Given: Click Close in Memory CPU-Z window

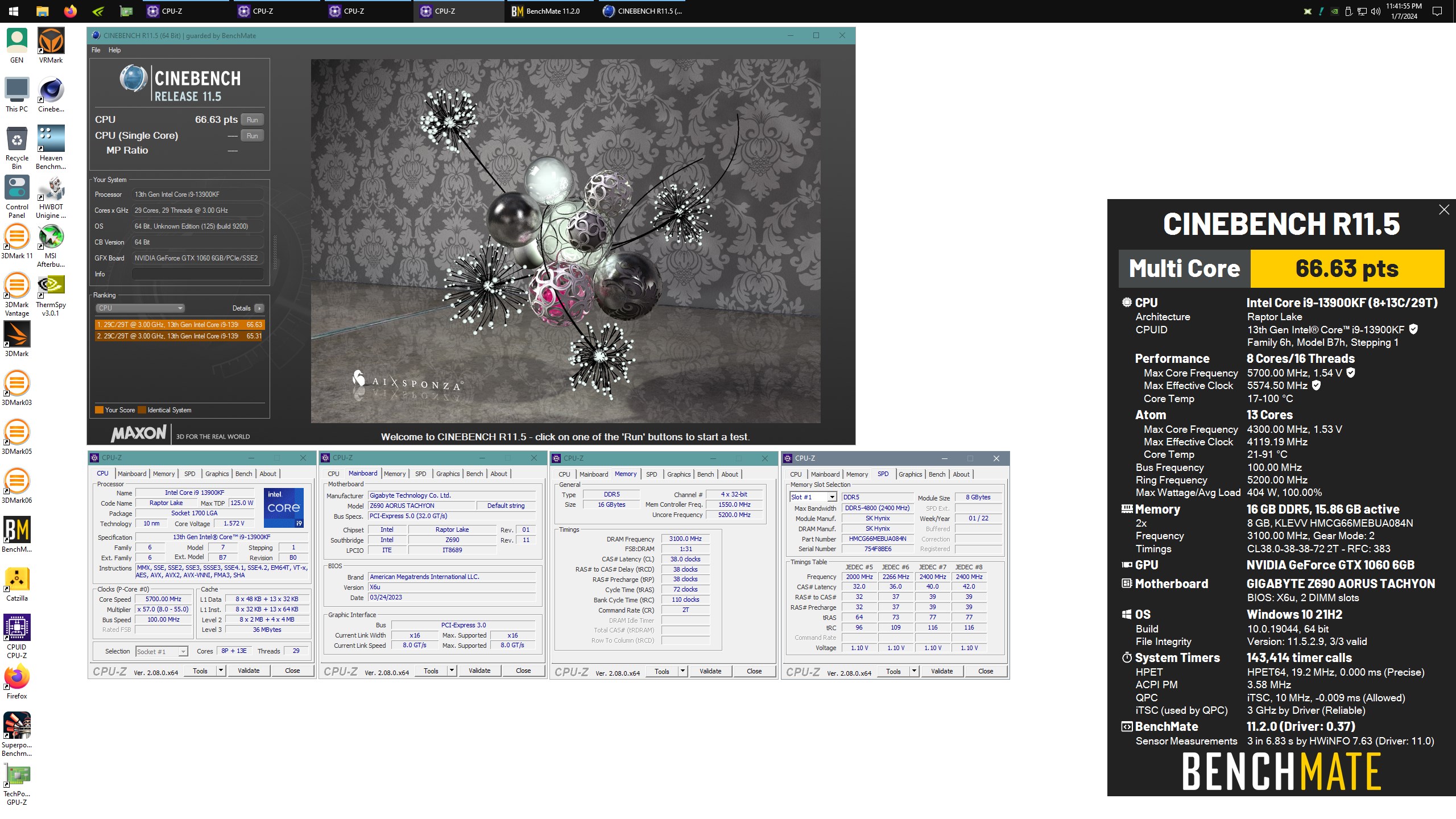Looking at the screenshot, I should (754, 672).
